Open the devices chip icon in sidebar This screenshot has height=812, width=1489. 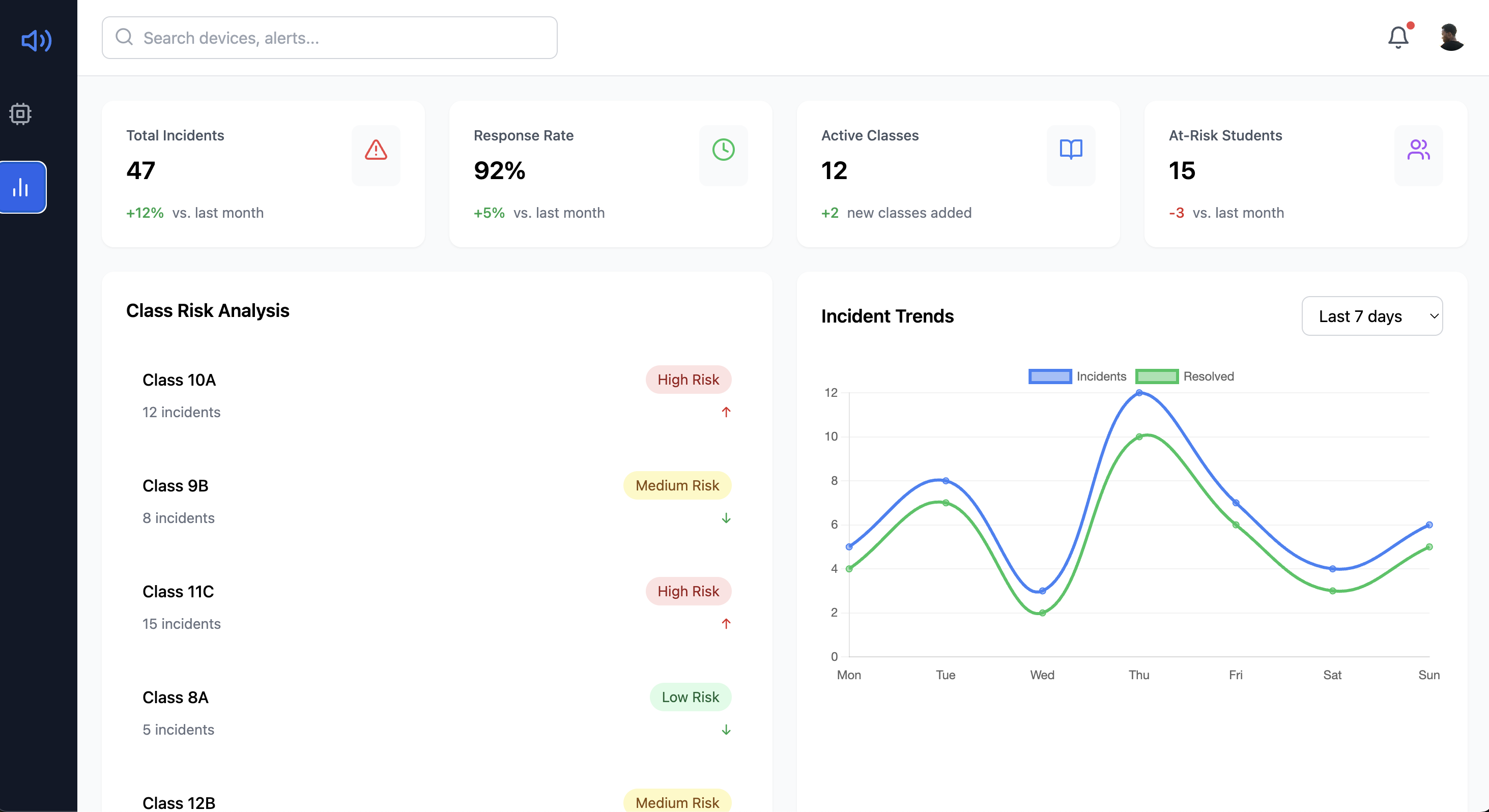click(20, 114)
